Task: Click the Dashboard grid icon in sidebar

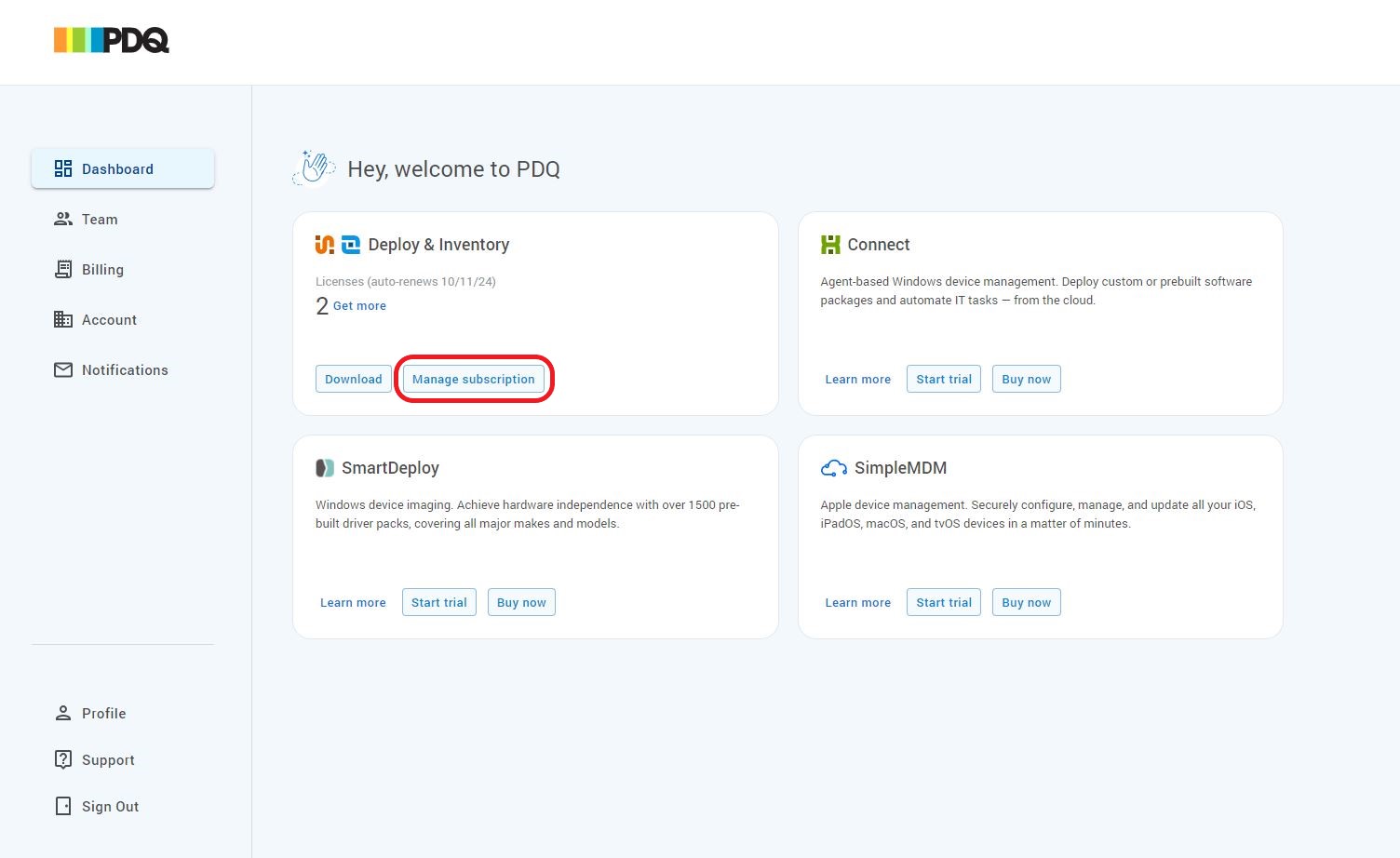Action: 63,168
